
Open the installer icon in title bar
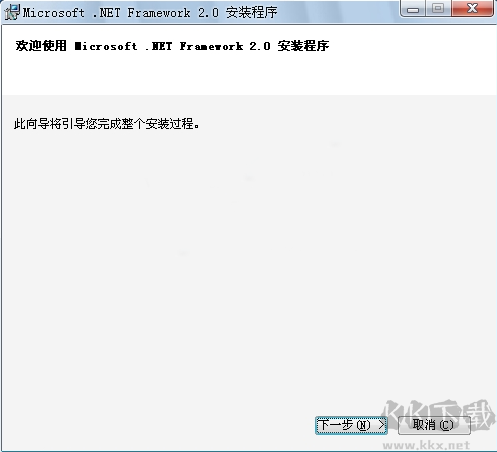coord(12,12)
